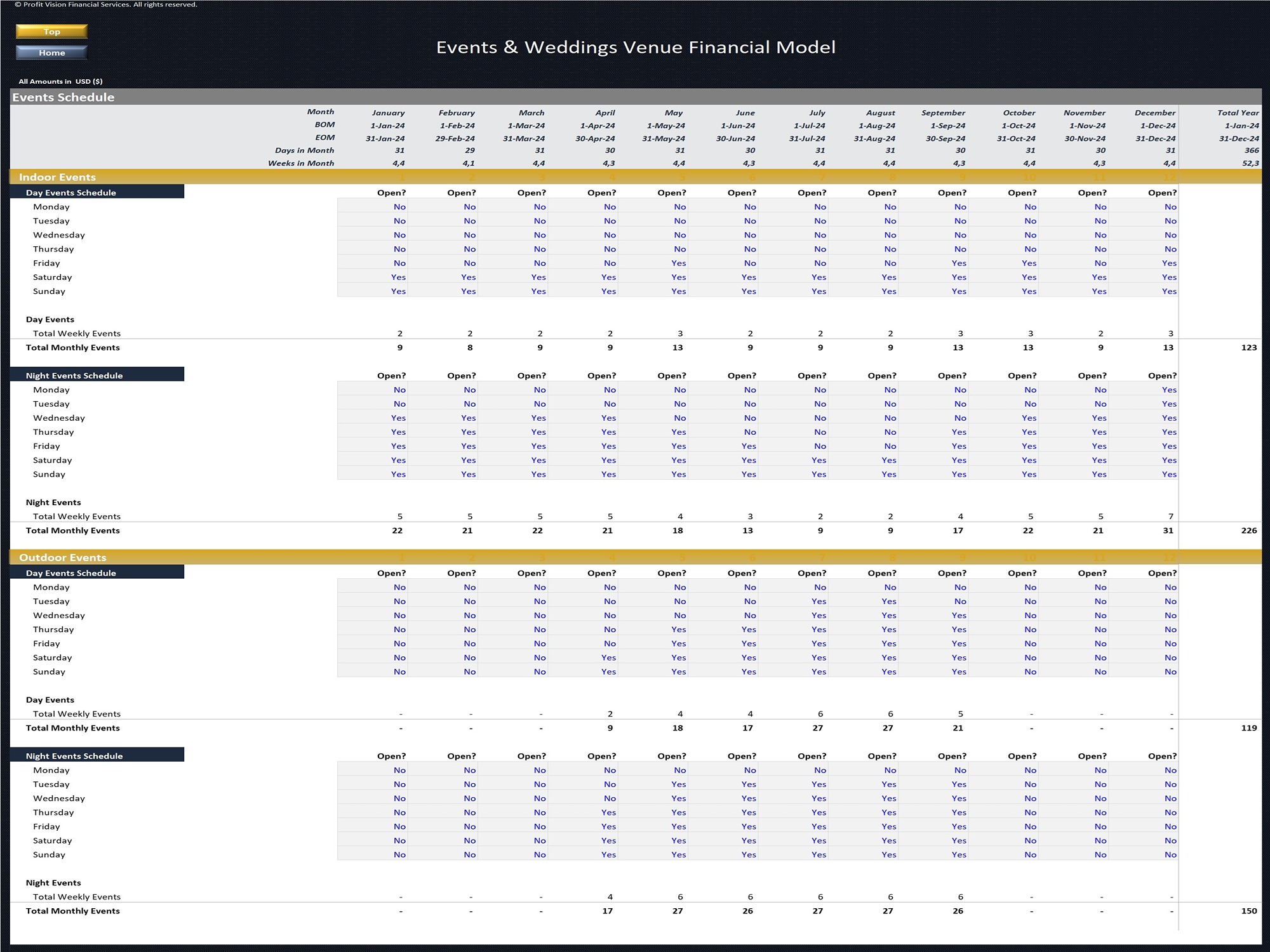
Task: Open the January Open? dropdown for indoor day events
Action: [391, 192]
